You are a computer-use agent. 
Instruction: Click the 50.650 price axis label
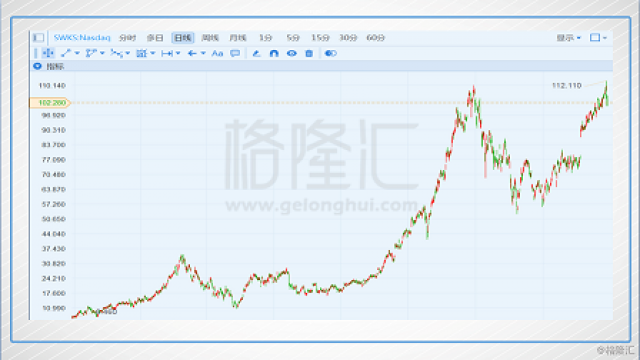[53, 219]
